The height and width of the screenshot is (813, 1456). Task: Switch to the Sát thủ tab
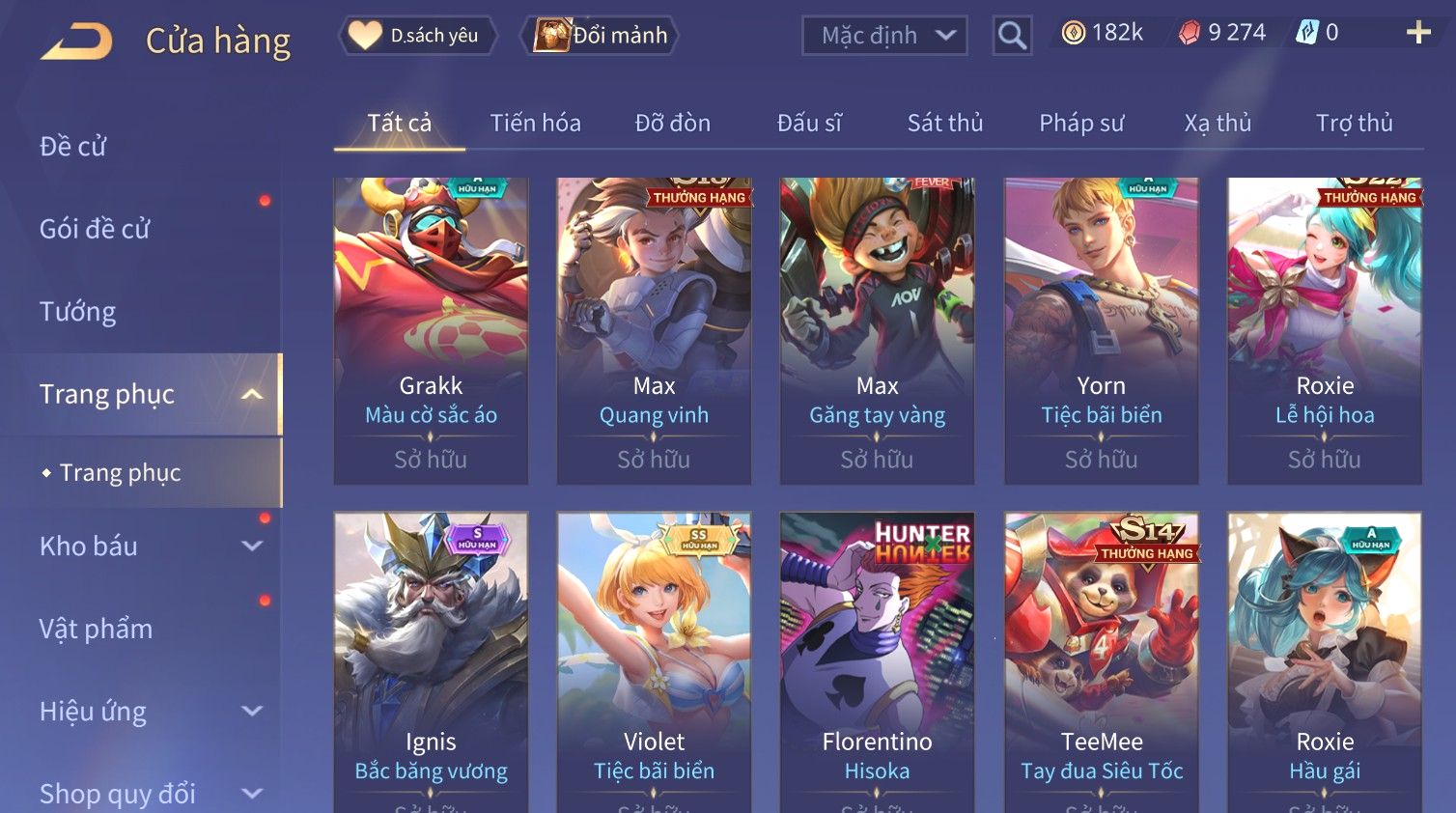pyautogui.click(x=944, y=124)
